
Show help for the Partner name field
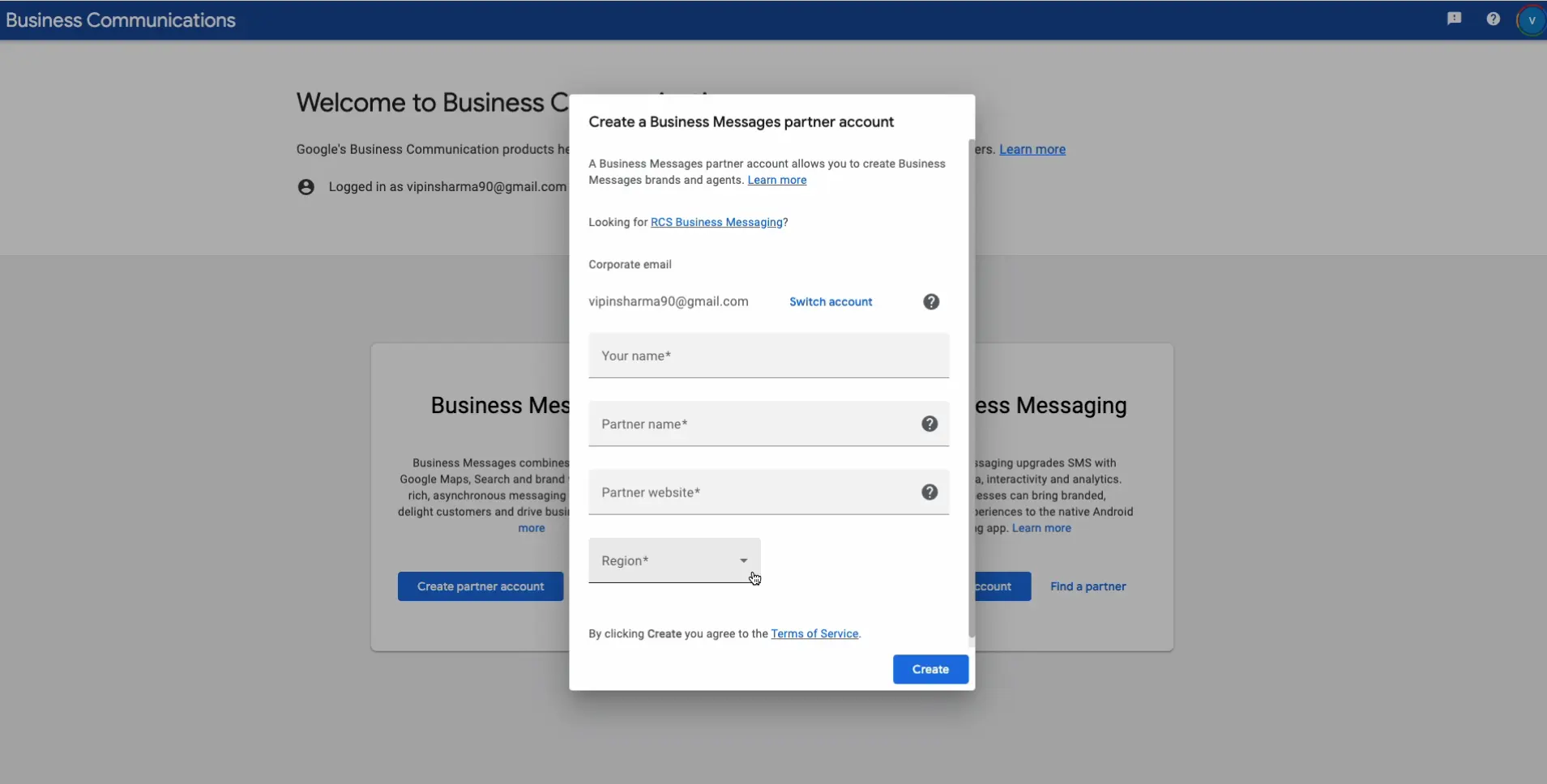[x=929, y=424]
